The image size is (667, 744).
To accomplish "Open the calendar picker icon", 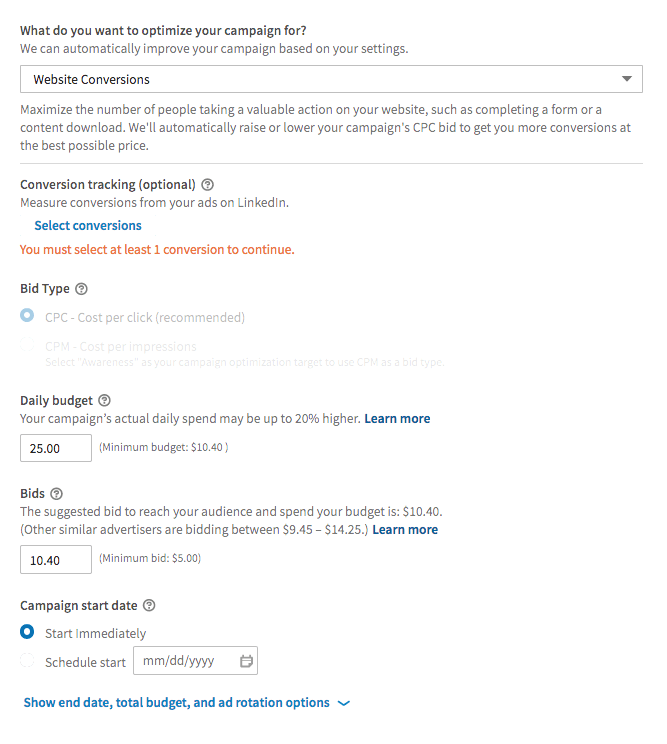I will (x=246, y=661).
